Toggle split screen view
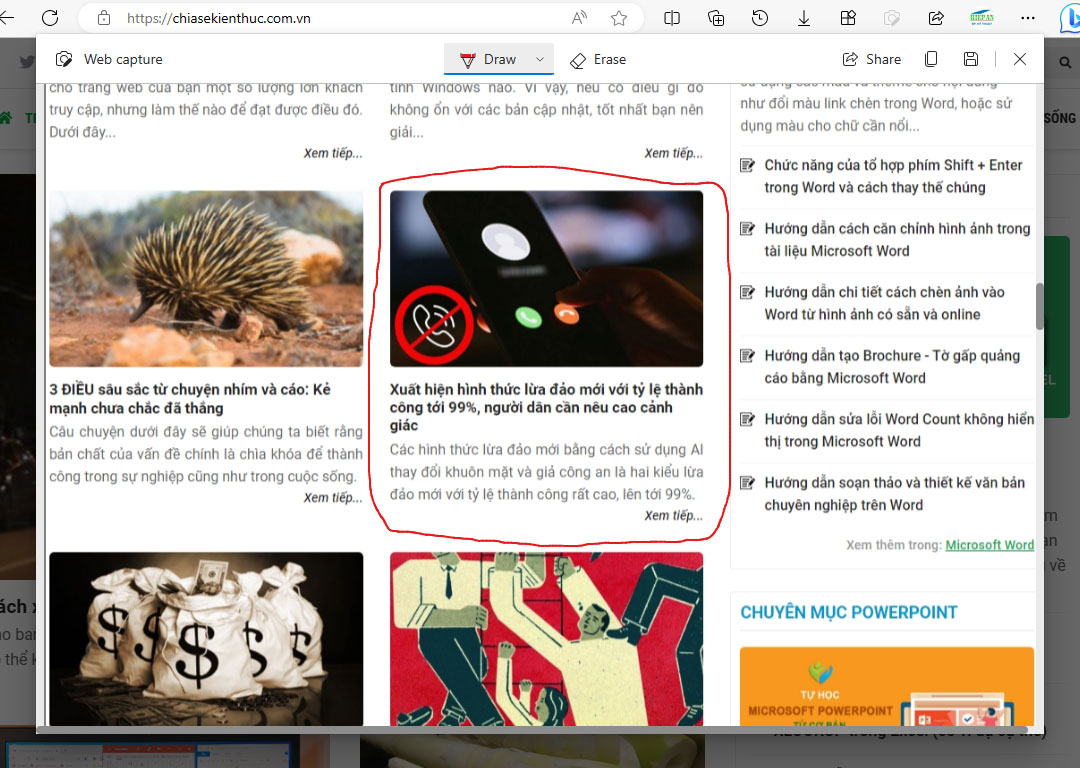The image size is (1080, 768). pos(672,17)
